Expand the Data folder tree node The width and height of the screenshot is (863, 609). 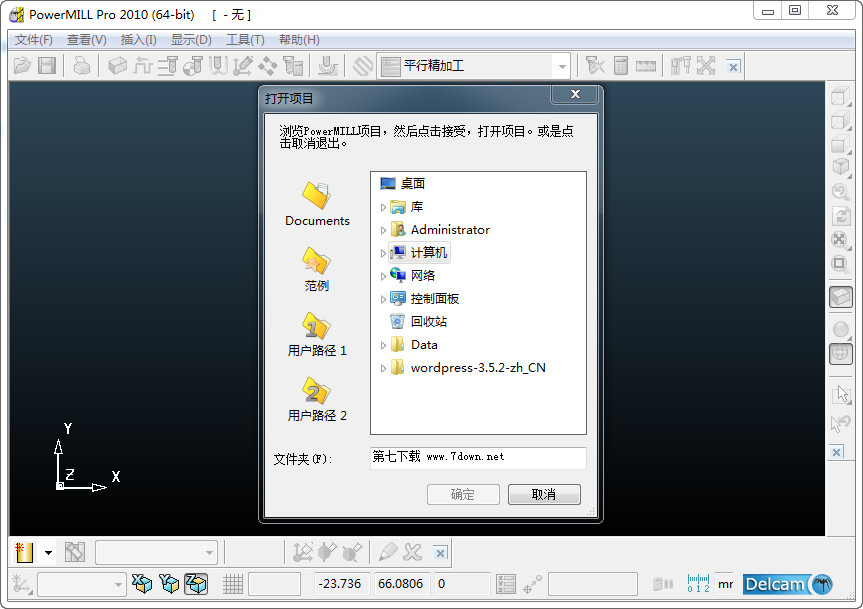click(x=383, y=345)
